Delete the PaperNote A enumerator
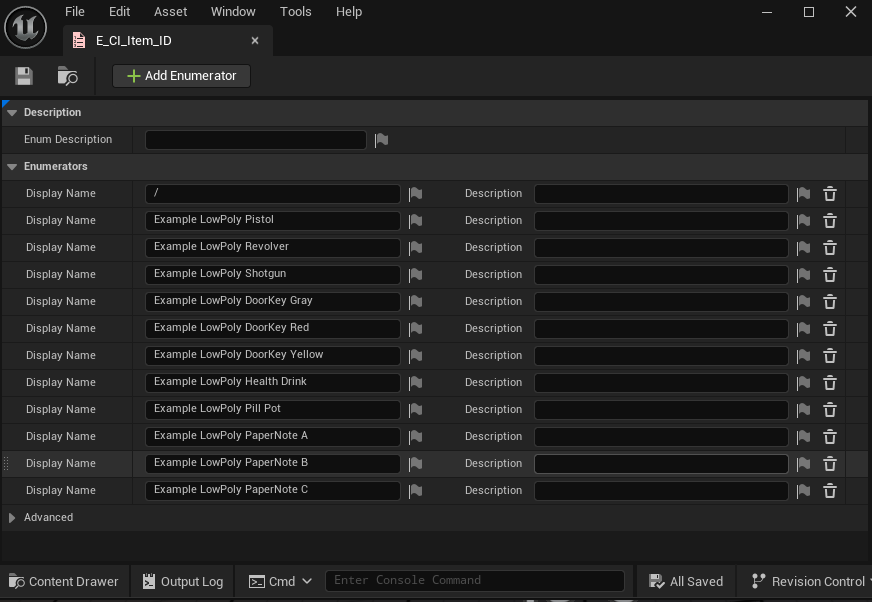 (830, 437)
